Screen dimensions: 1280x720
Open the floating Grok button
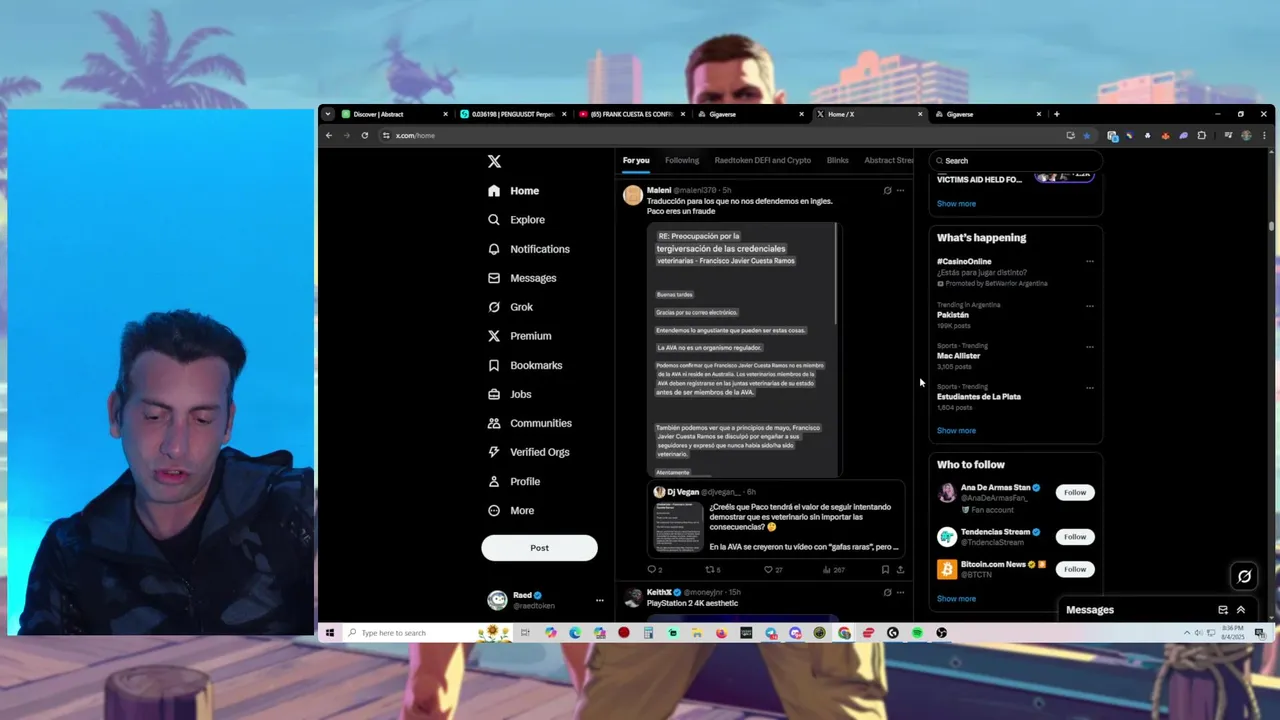1244,576
